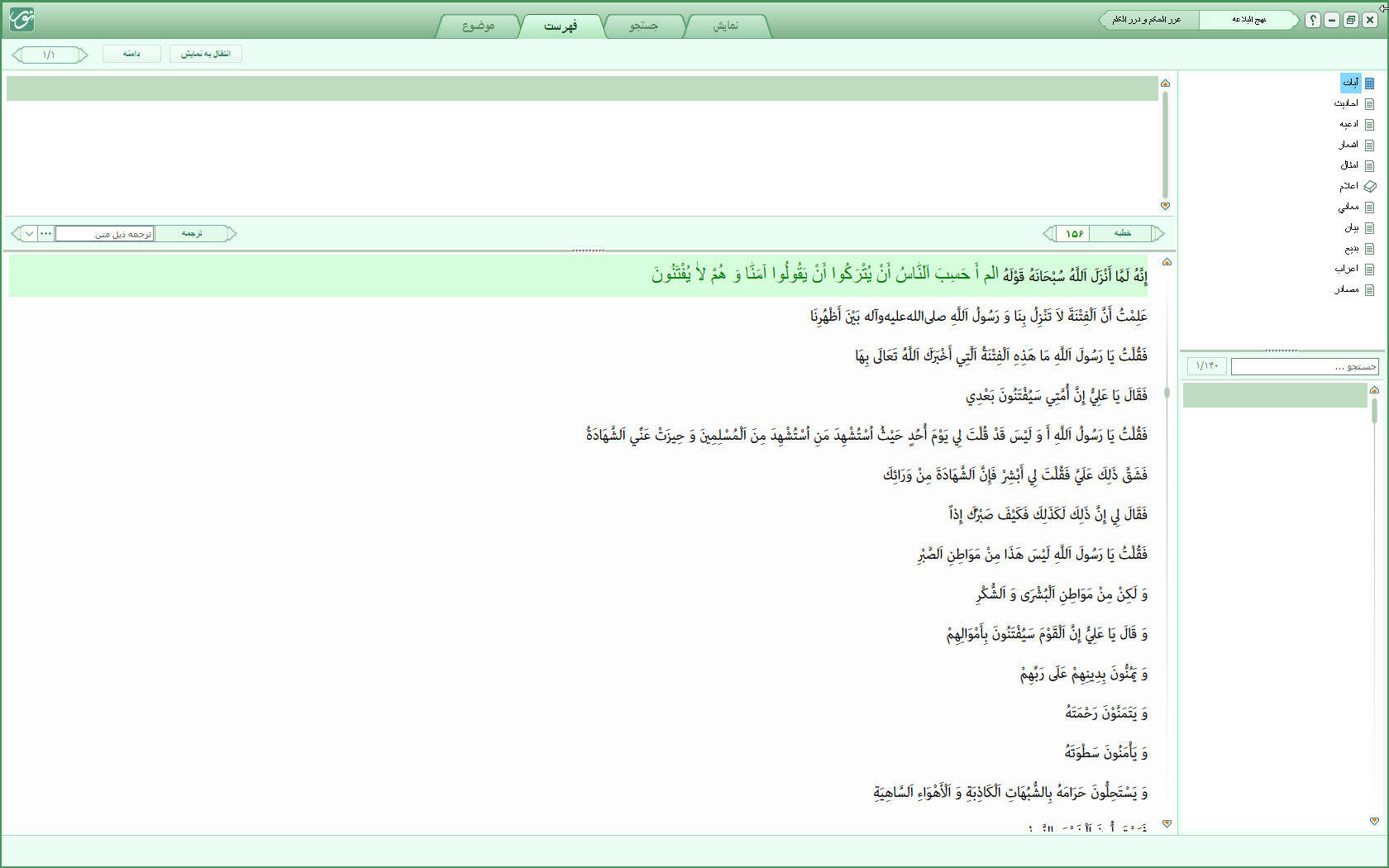The height and width of the screenshot is (868, 1389).
Task: Open the اعلام book icon
Action: [x=1369, y=186]
